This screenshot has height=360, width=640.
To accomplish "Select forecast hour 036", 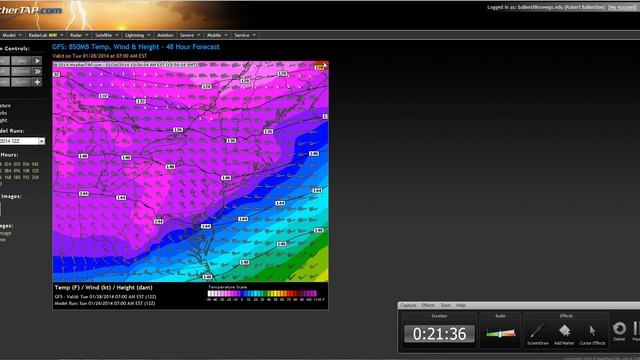I will 26,164.
